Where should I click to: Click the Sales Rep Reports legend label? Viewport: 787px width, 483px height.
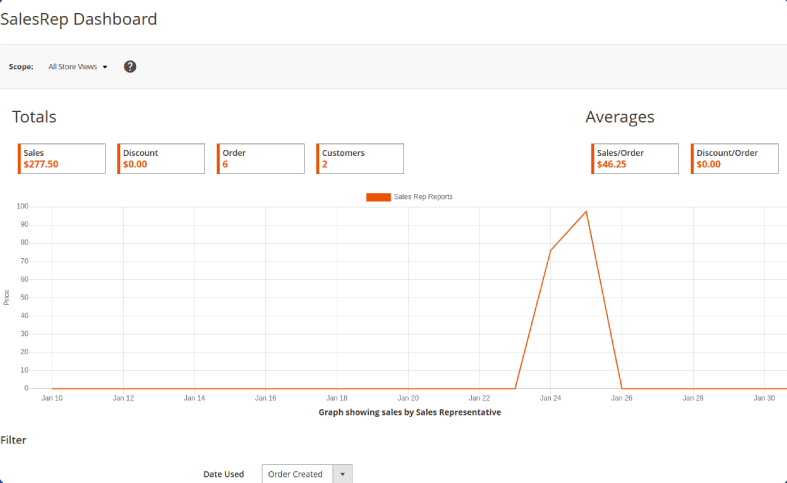tap(423, 197)
